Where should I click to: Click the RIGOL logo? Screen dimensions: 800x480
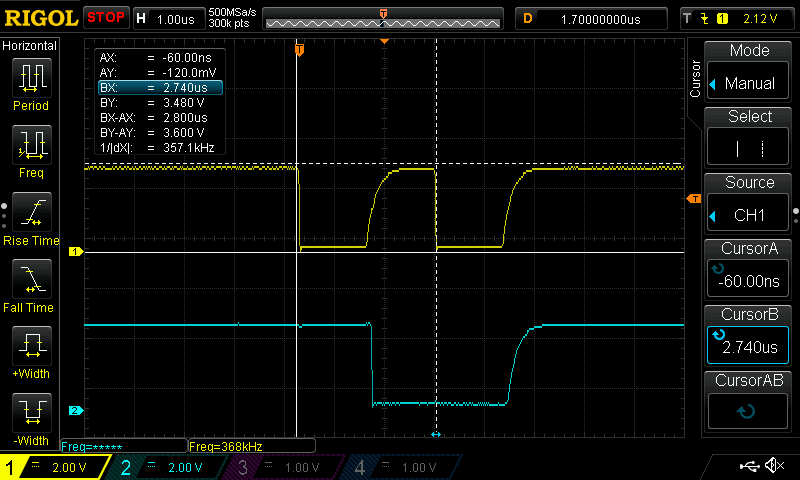pos(41,18)
